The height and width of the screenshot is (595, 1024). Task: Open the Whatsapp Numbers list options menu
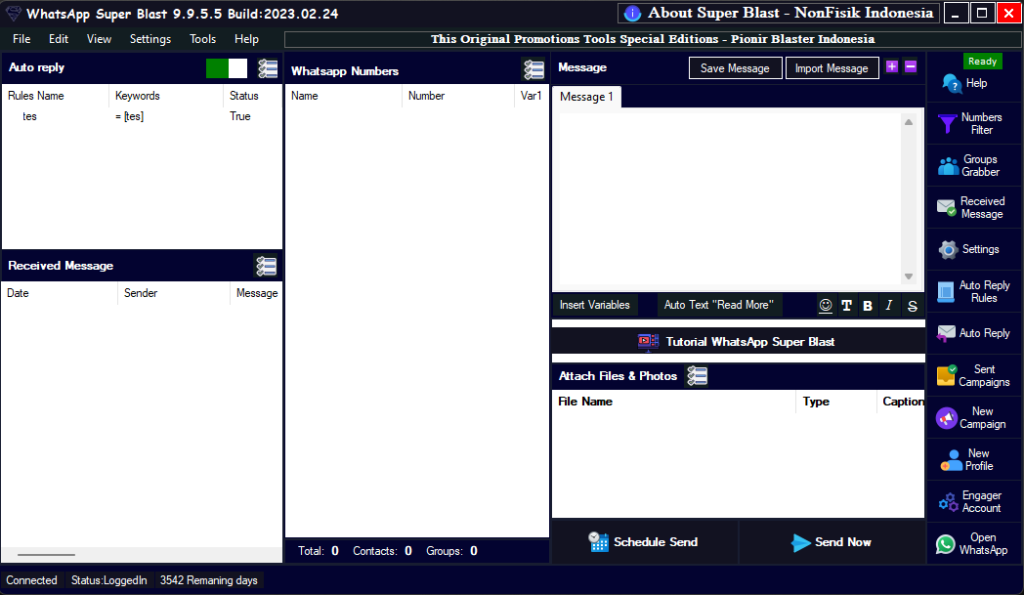[x=533, y=70]
